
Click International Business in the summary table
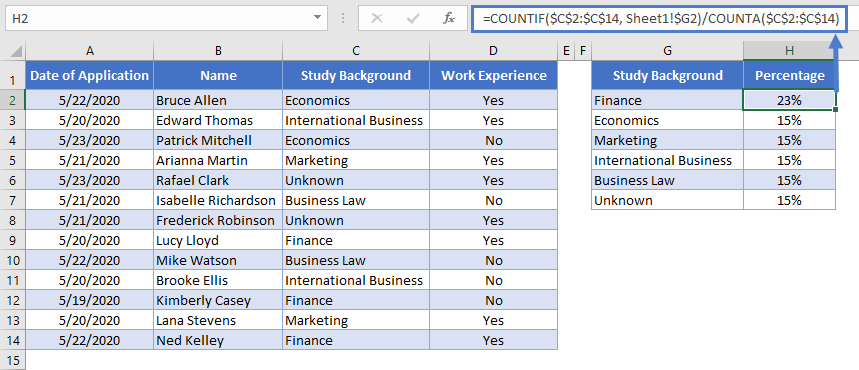[667, 161]
